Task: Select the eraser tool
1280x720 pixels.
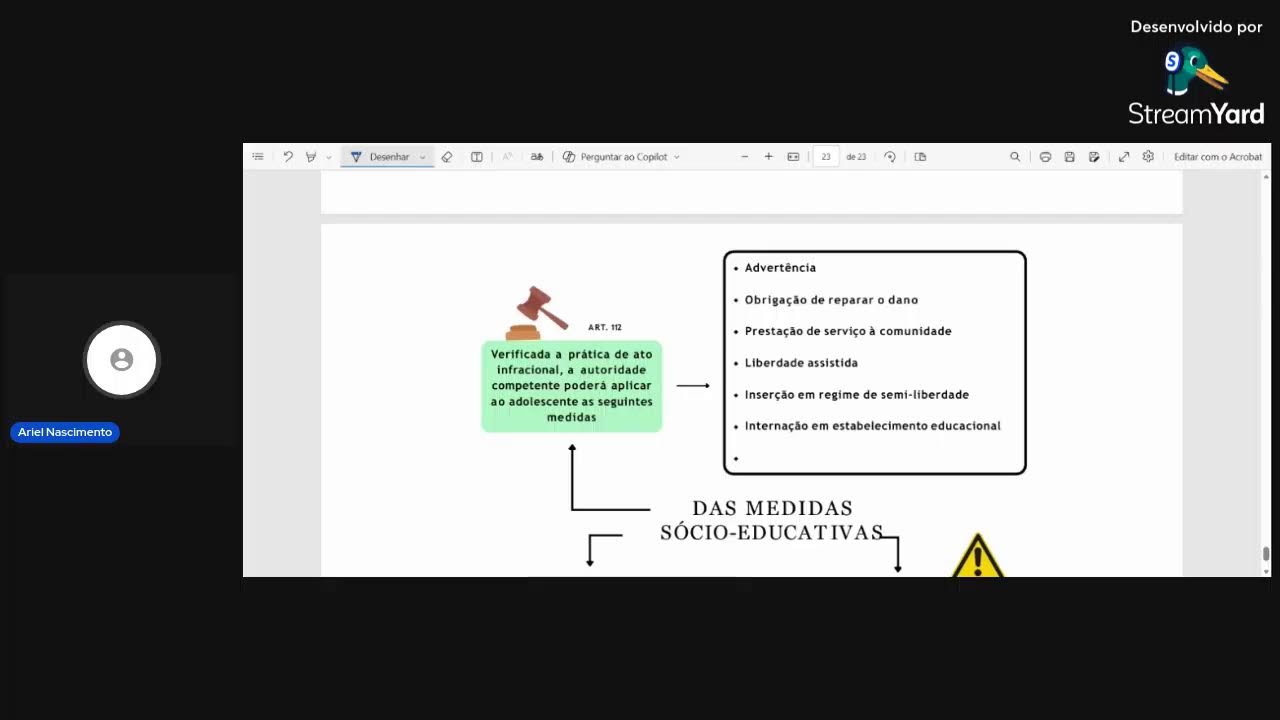Action: tap(447, 157)
